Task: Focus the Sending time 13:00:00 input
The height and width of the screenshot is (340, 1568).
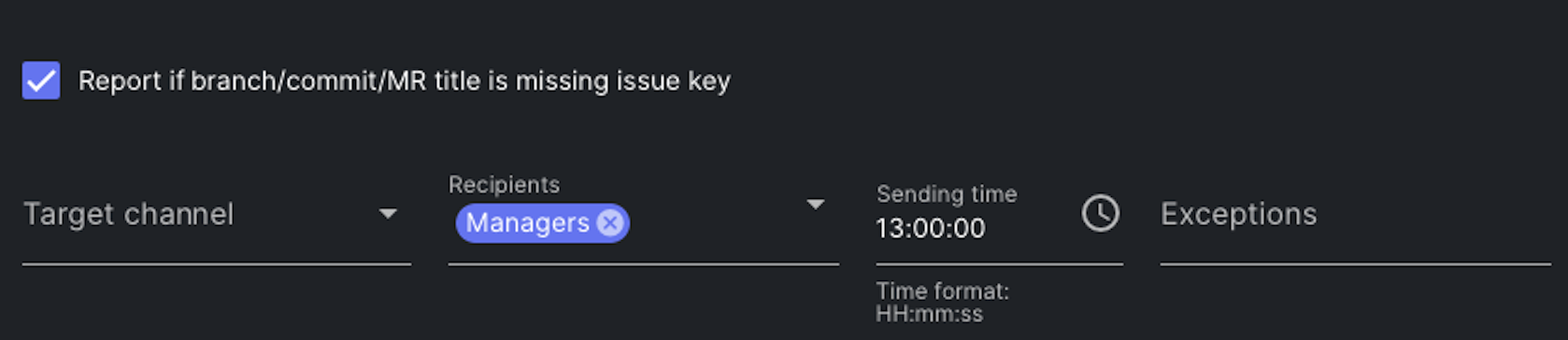Action: click(x=975, y=228)
